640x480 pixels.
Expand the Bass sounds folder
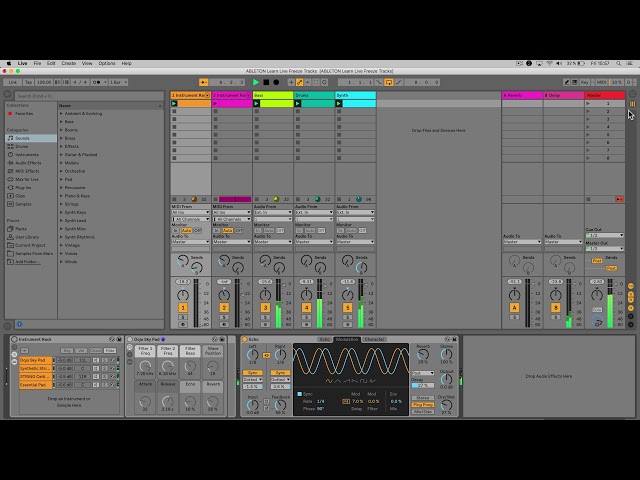[62, 122]
